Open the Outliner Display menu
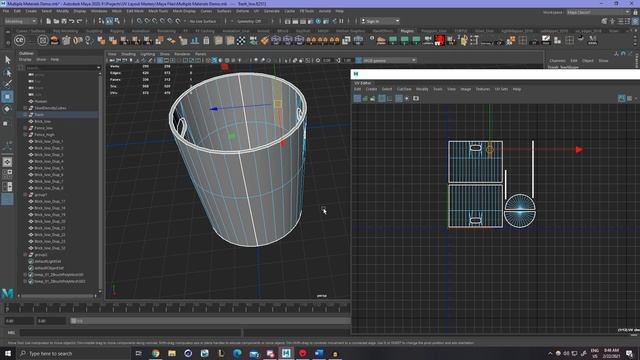 pos(25,60)
